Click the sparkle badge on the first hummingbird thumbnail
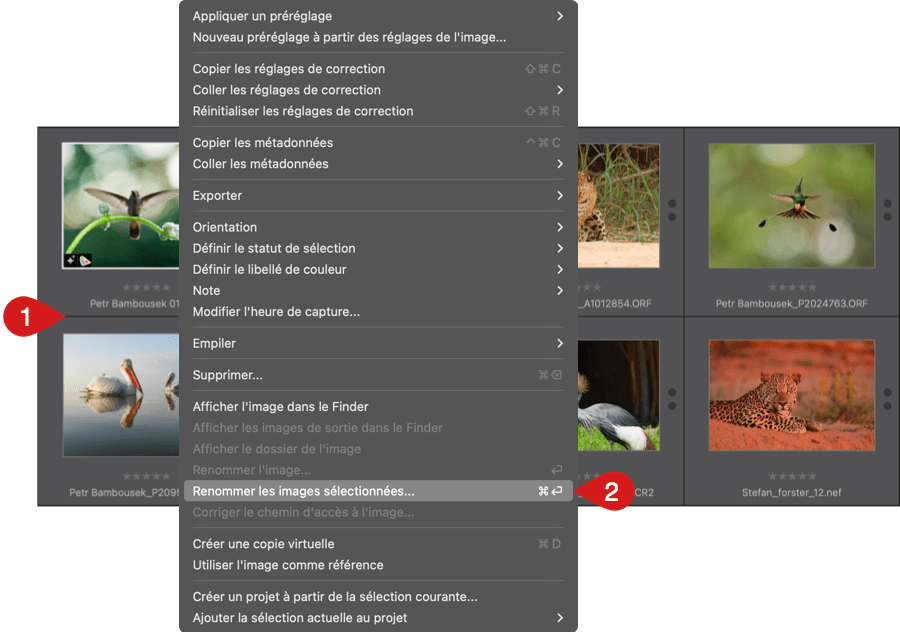This screenshot has height=632, width=900. tap(71, 261)
